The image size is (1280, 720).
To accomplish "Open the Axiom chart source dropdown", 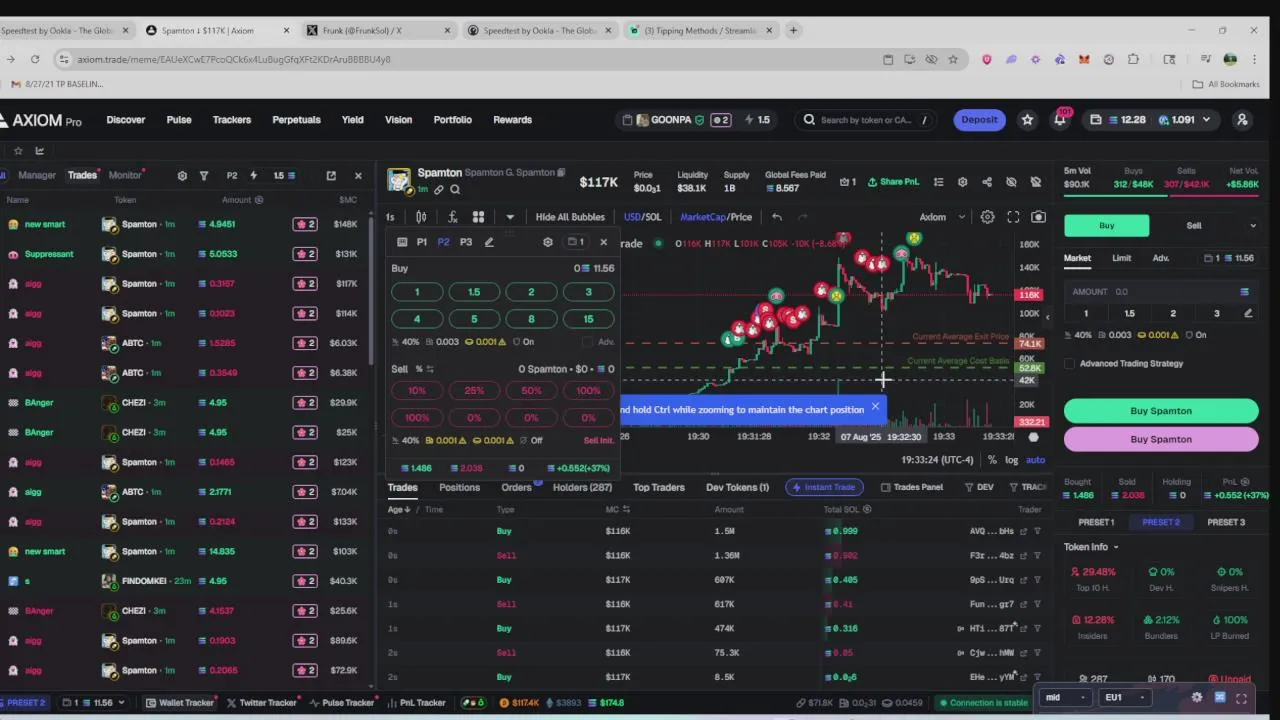I will pyautogui.click(x=942, y=217).
